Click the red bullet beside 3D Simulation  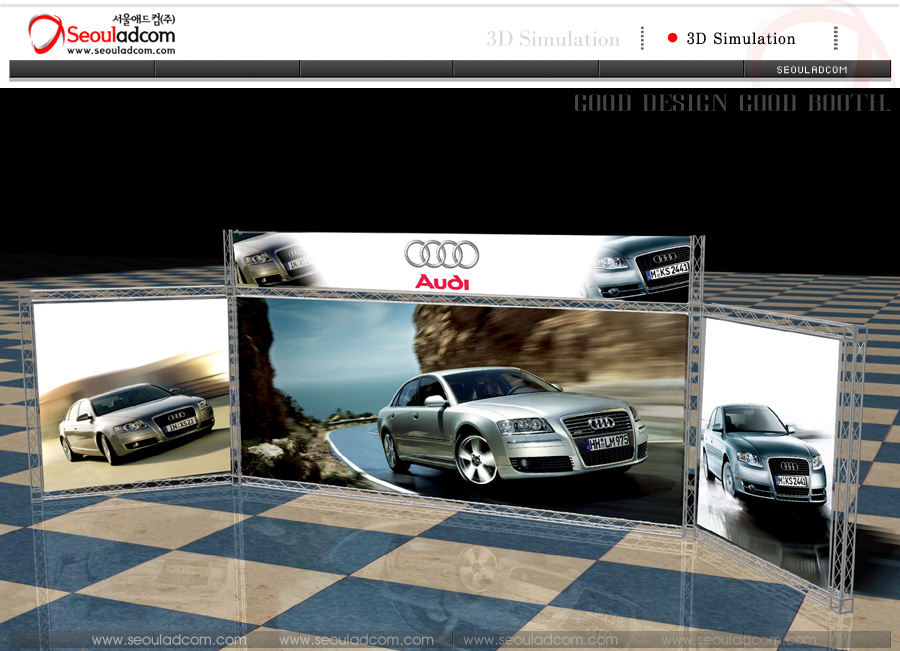[673, 38]
